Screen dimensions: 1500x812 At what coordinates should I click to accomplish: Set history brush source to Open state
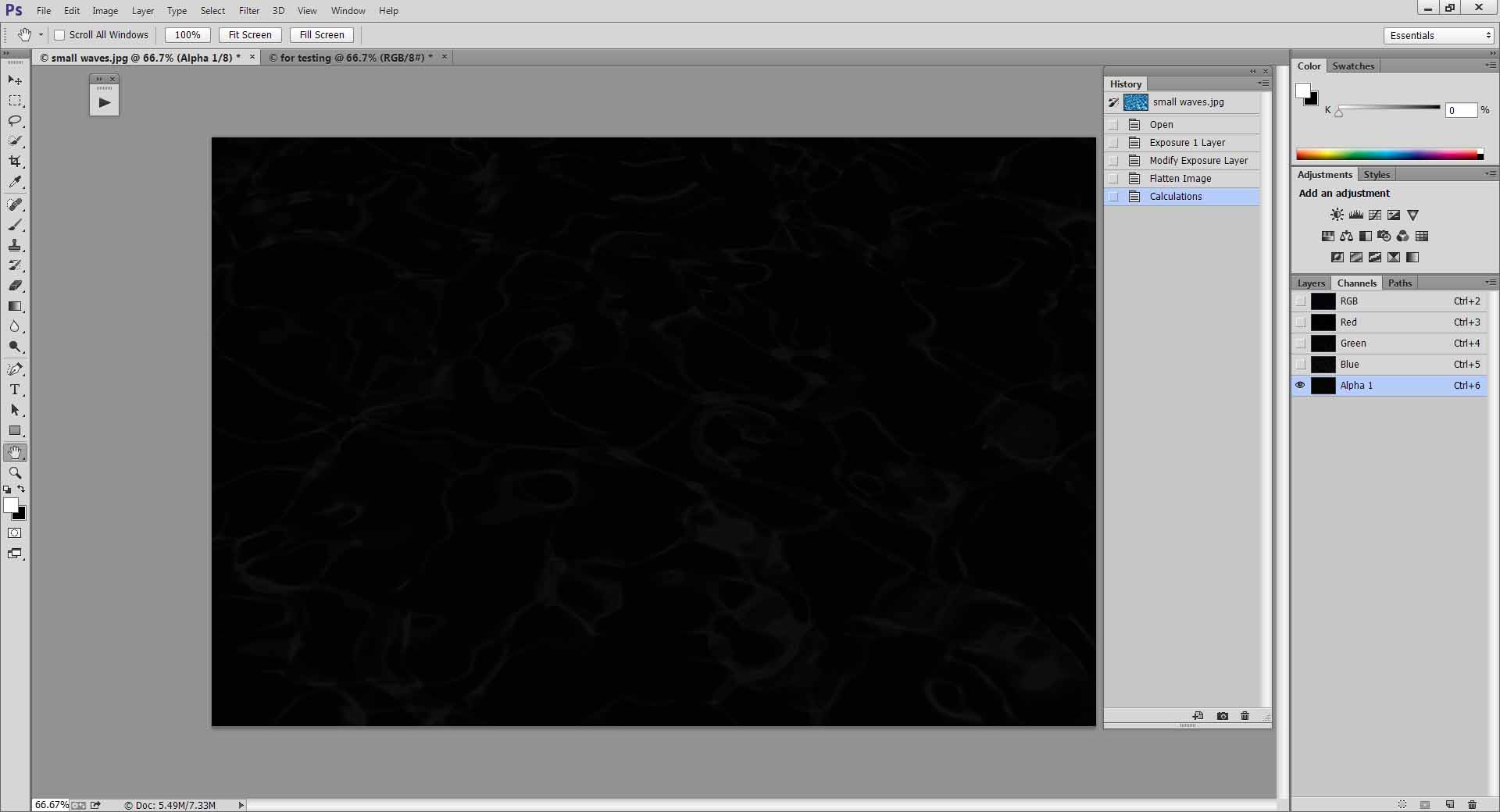(1113, 125)
